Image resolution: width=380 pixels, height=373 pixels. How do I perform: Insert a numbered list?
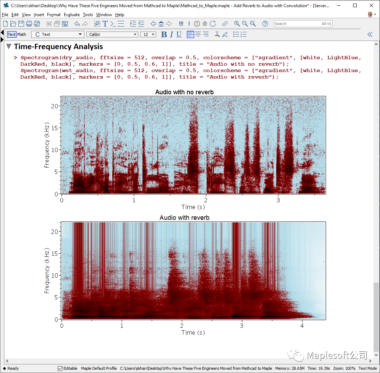[244, 34]
